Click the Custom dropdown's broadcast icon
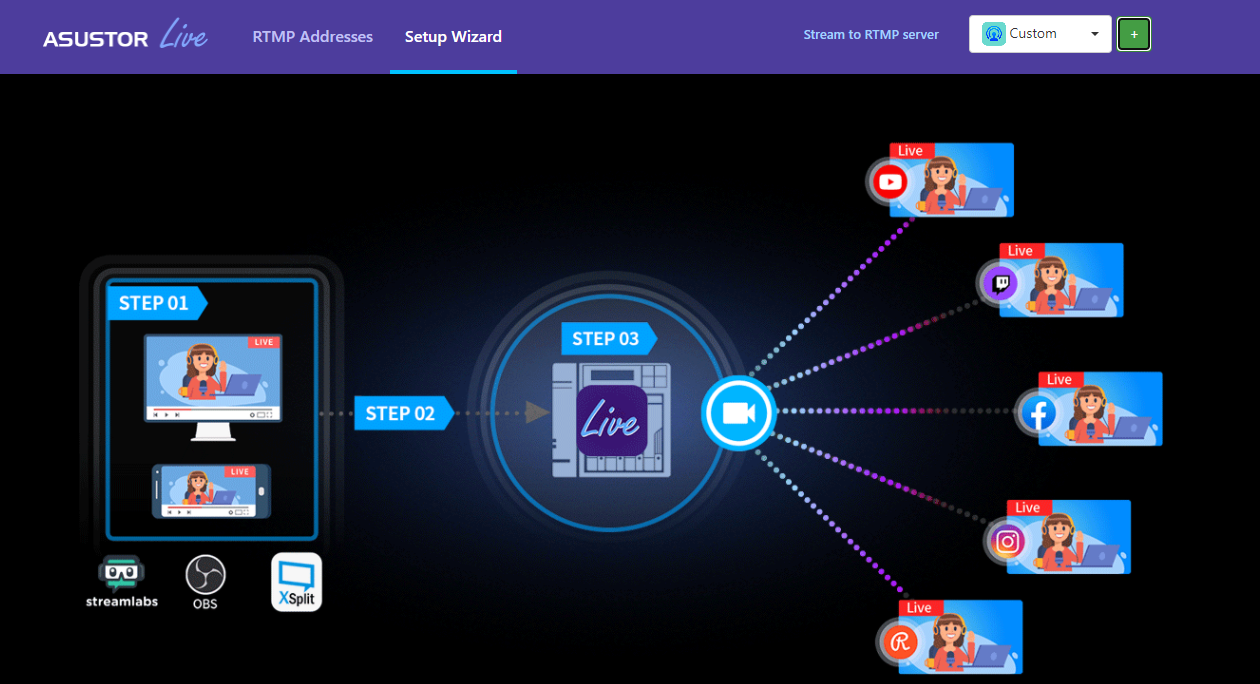 coord(993,34)
